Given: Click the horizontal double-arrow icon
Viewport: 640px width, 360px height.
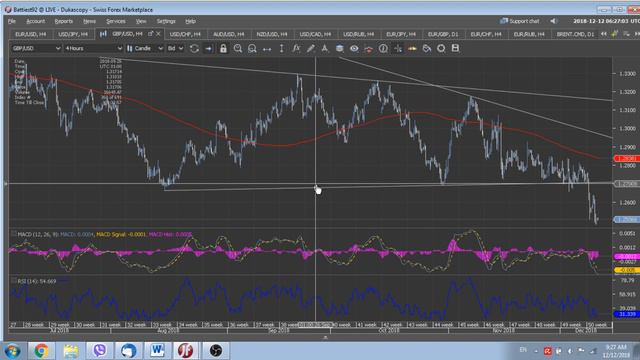Looking at the screenshot, I should click(267, 49).
